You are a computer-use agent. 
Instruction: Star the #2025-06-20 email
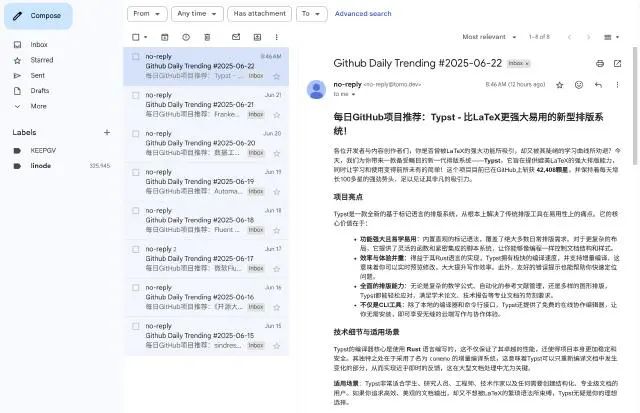[x=276, y=153]
